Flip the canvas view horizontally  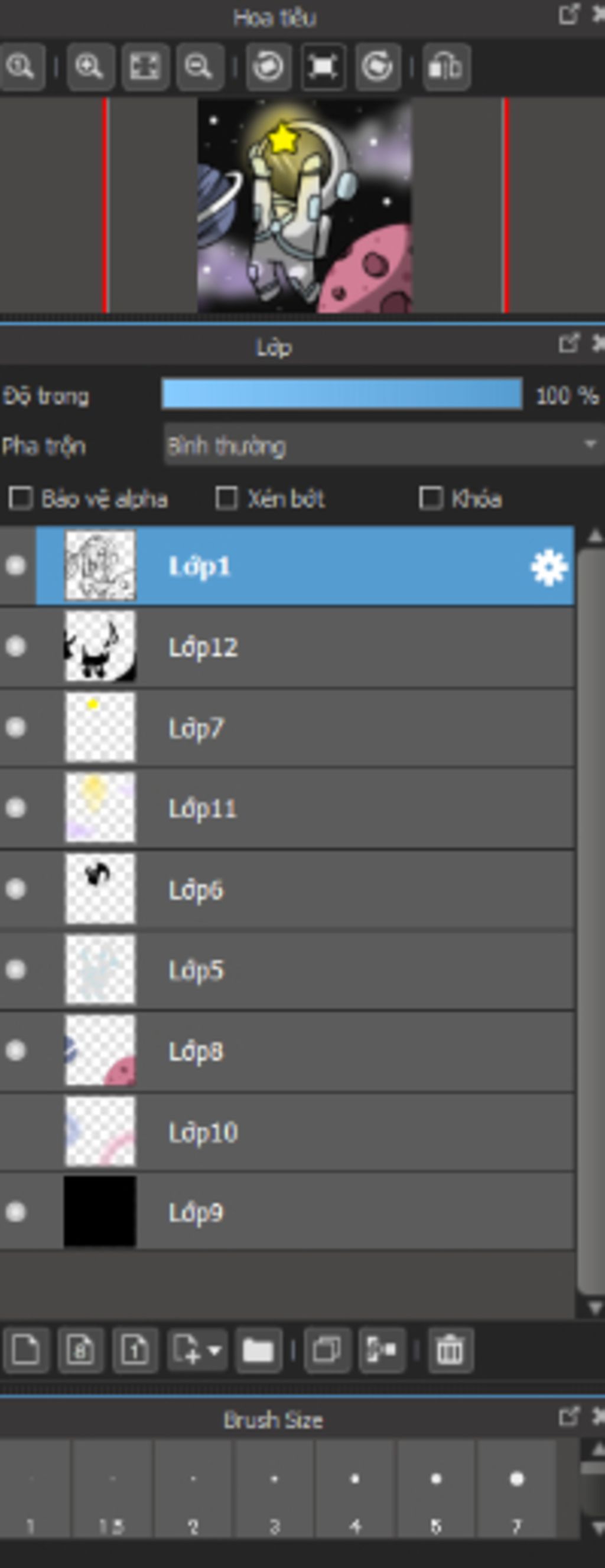[x=445, y=66]
